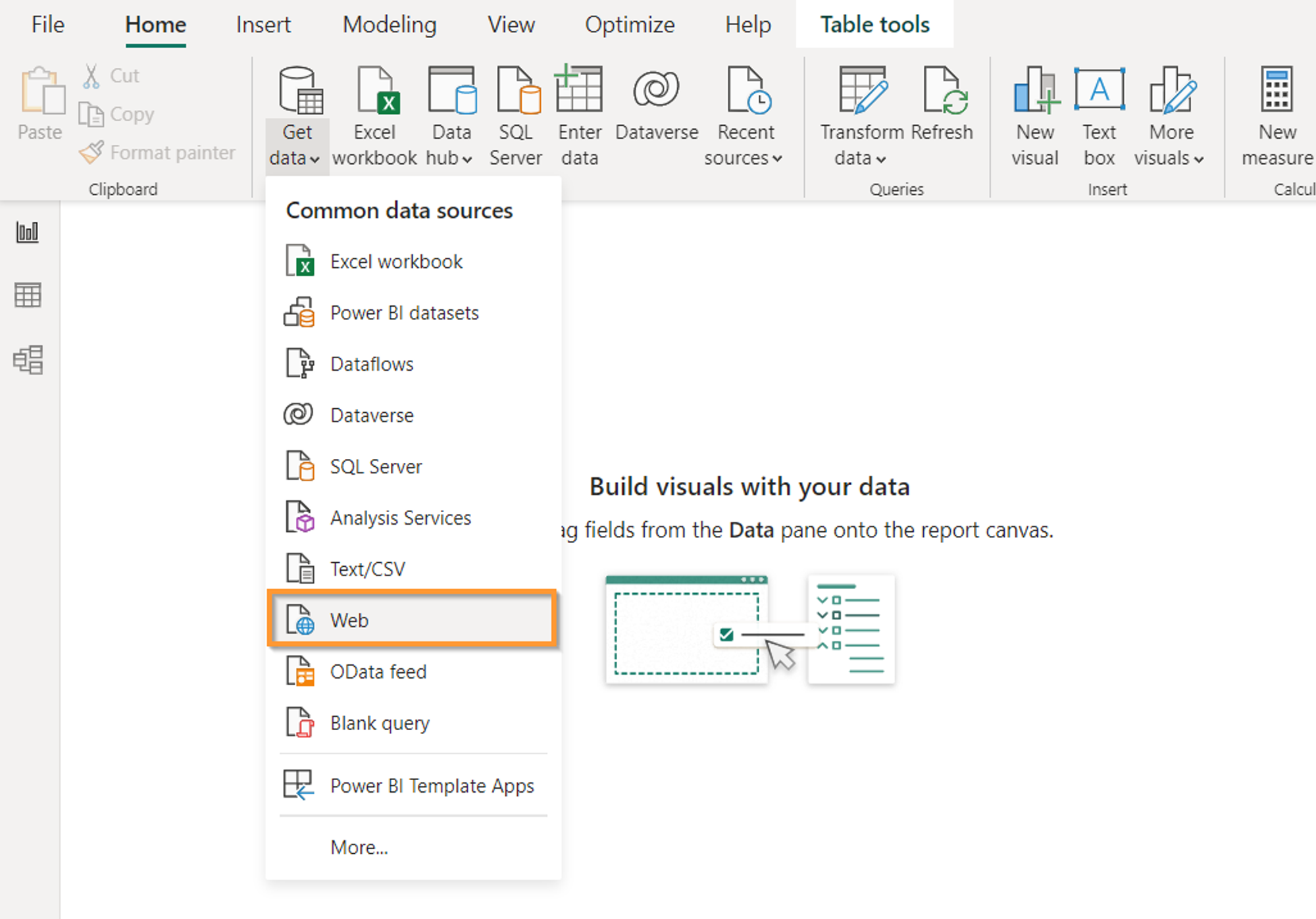Switch to the Table tools tab

874,24
